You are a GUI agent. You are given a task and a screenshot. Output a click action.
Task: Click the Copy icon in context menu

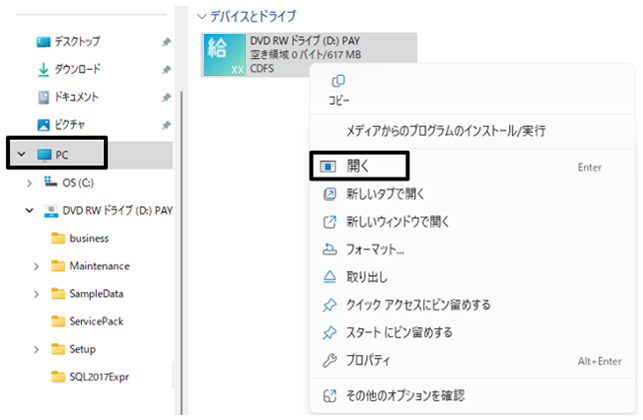click(338, 81)
